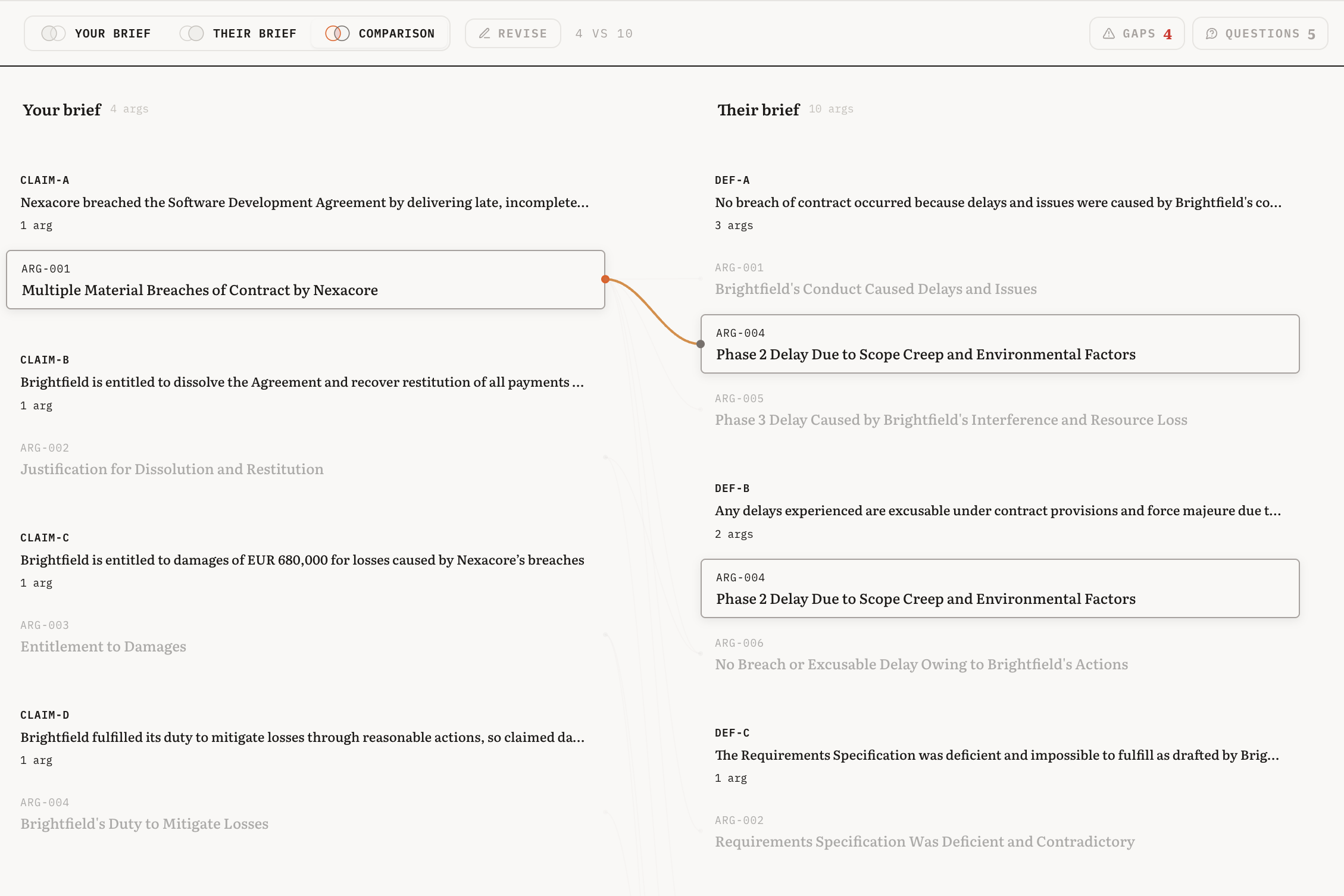Click the Their Brief circles icon
This screenshot has width=1344, height=896.
(x=192, y=33)
